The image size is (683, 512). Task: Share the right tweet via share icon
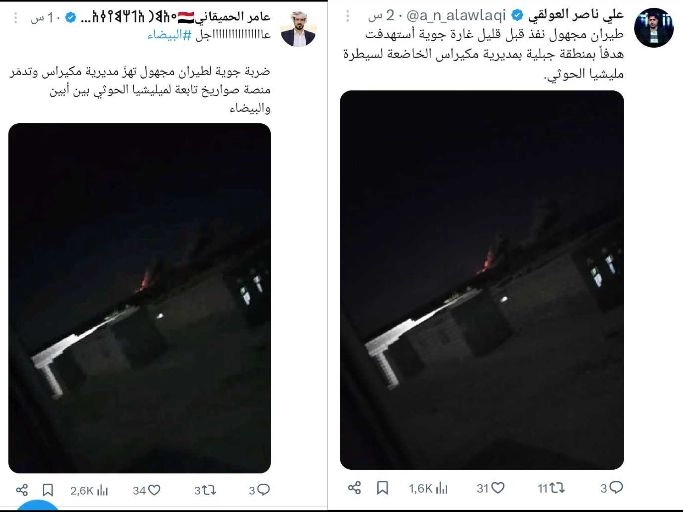click(355, 488)
